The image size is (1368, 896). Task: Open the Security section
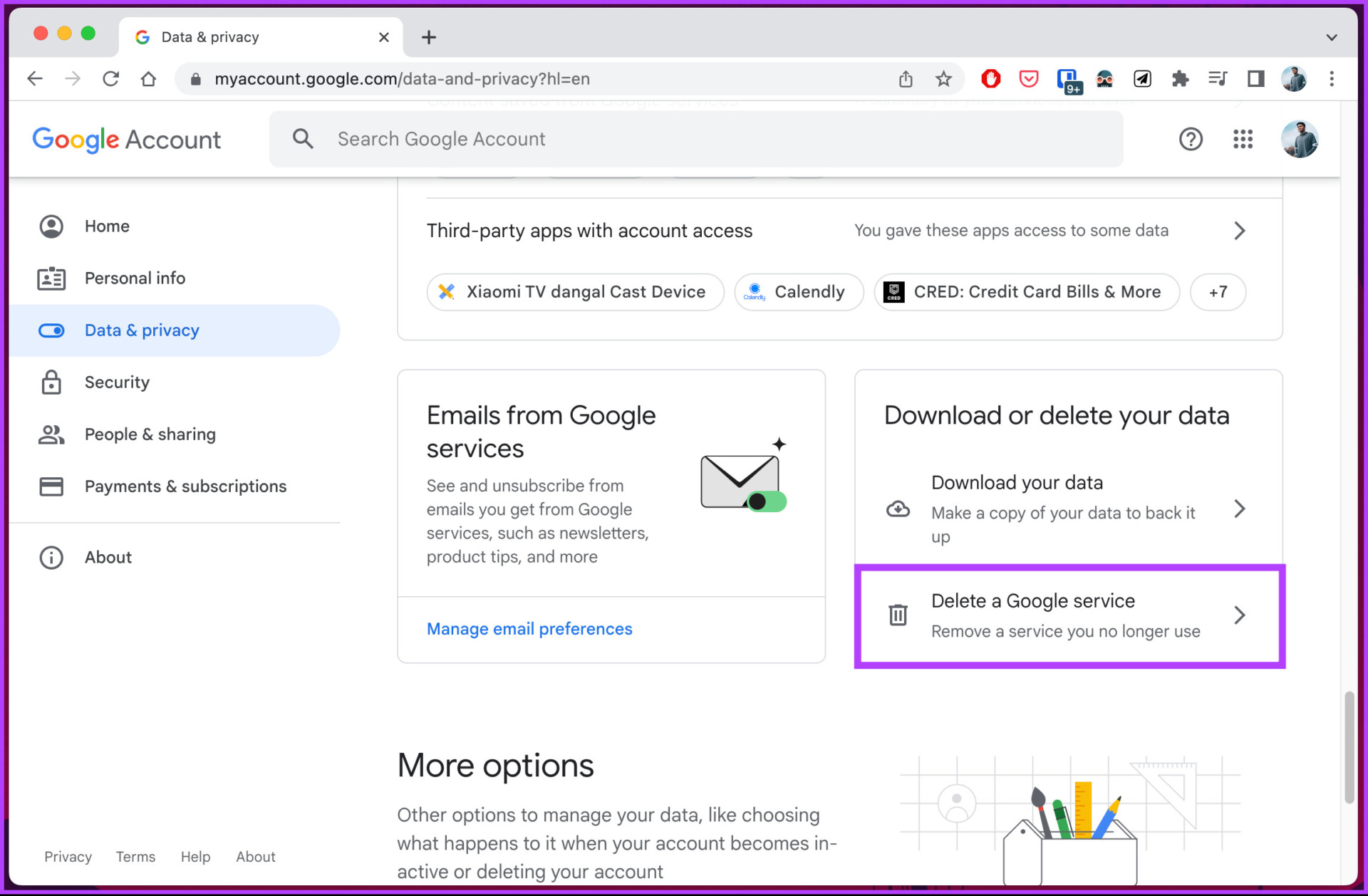[x=175, y=382]
